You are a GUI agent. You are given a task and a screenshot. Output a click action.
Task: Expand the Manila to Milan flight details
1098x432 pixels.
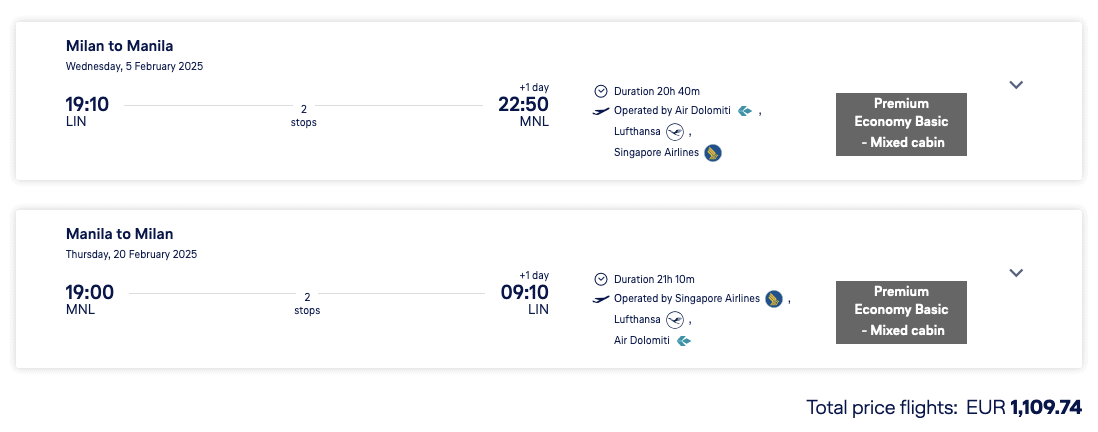click(x=1016, y=273)
